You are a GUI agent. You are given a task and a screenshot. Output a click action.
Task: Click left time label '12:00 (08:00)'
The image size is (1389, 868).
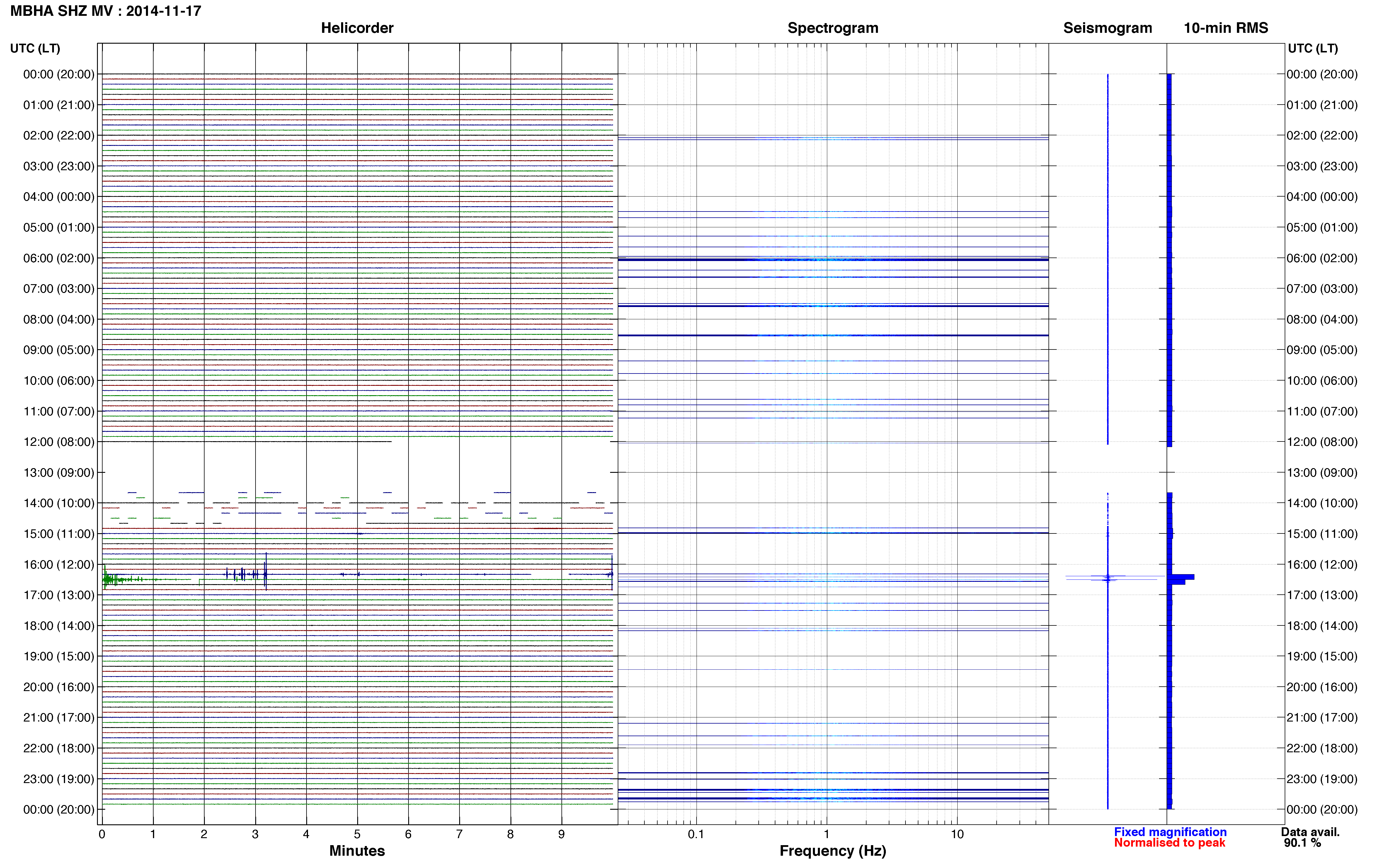click(59, 442)
